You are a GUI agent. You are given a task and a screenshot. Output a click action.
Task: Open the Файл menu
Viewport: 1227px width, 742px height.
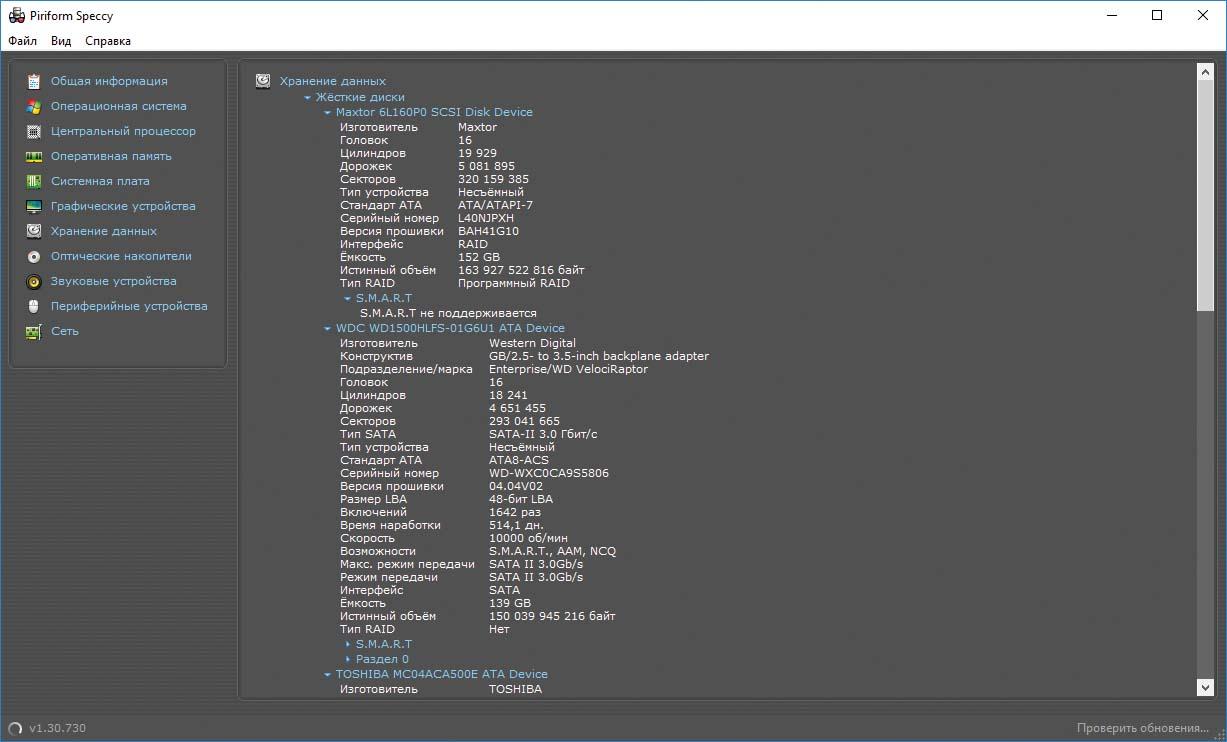22,41
